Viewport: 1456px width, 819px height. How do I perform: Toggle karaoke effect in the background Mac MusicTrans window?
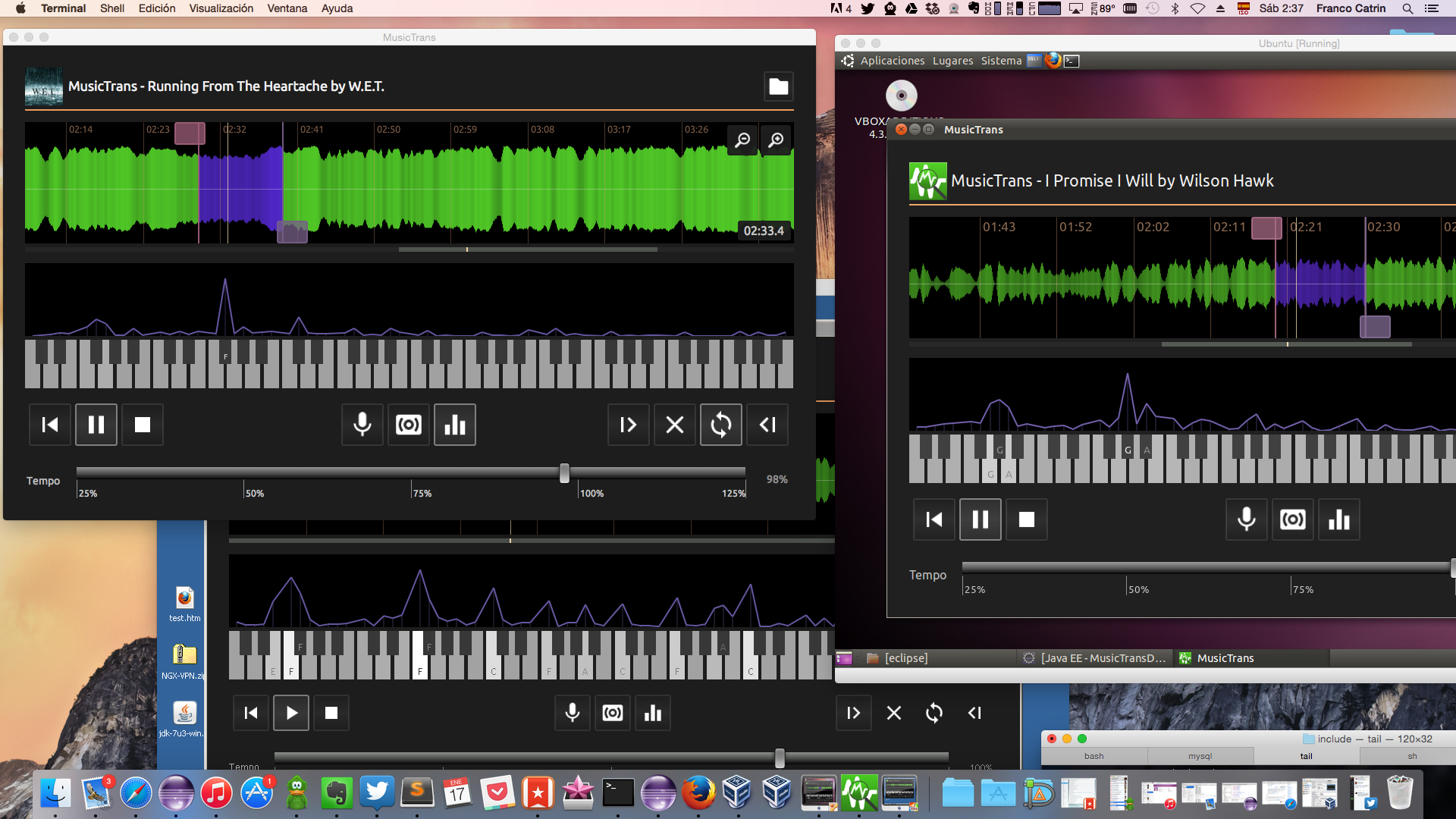[x=613, y=713]
